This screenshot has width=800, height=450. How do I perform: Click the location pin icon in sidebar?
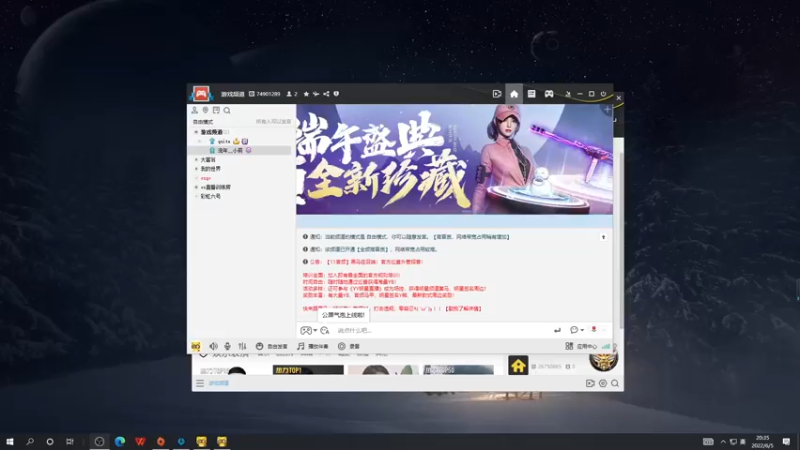tap(205, 110)
